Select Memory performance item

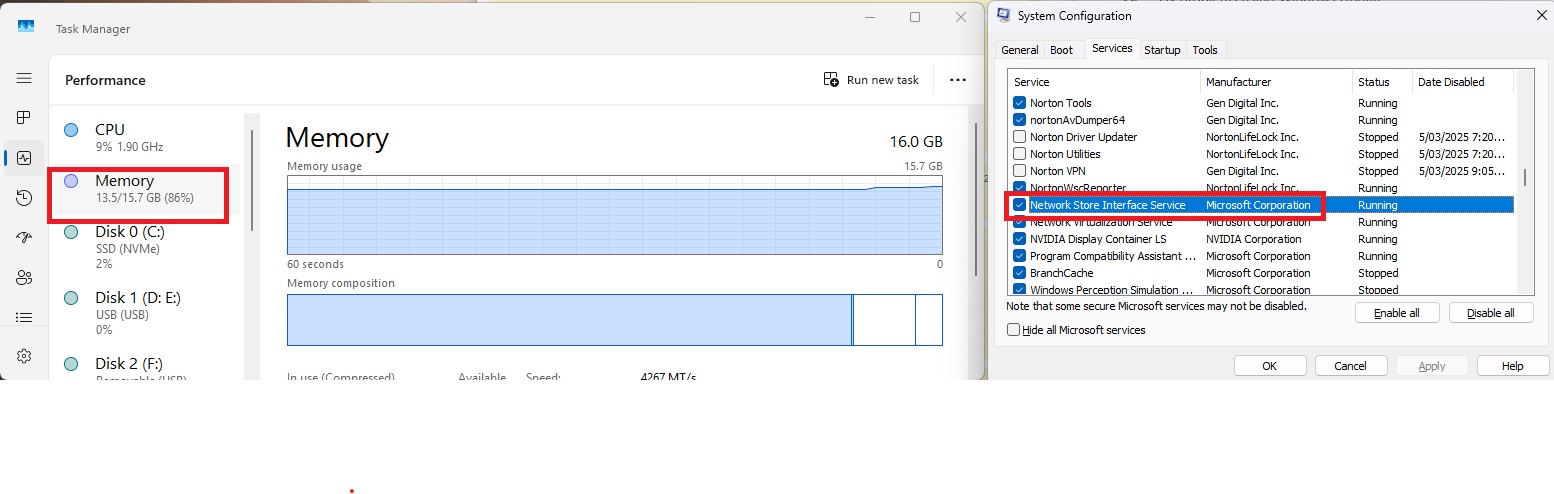[148, 189]
